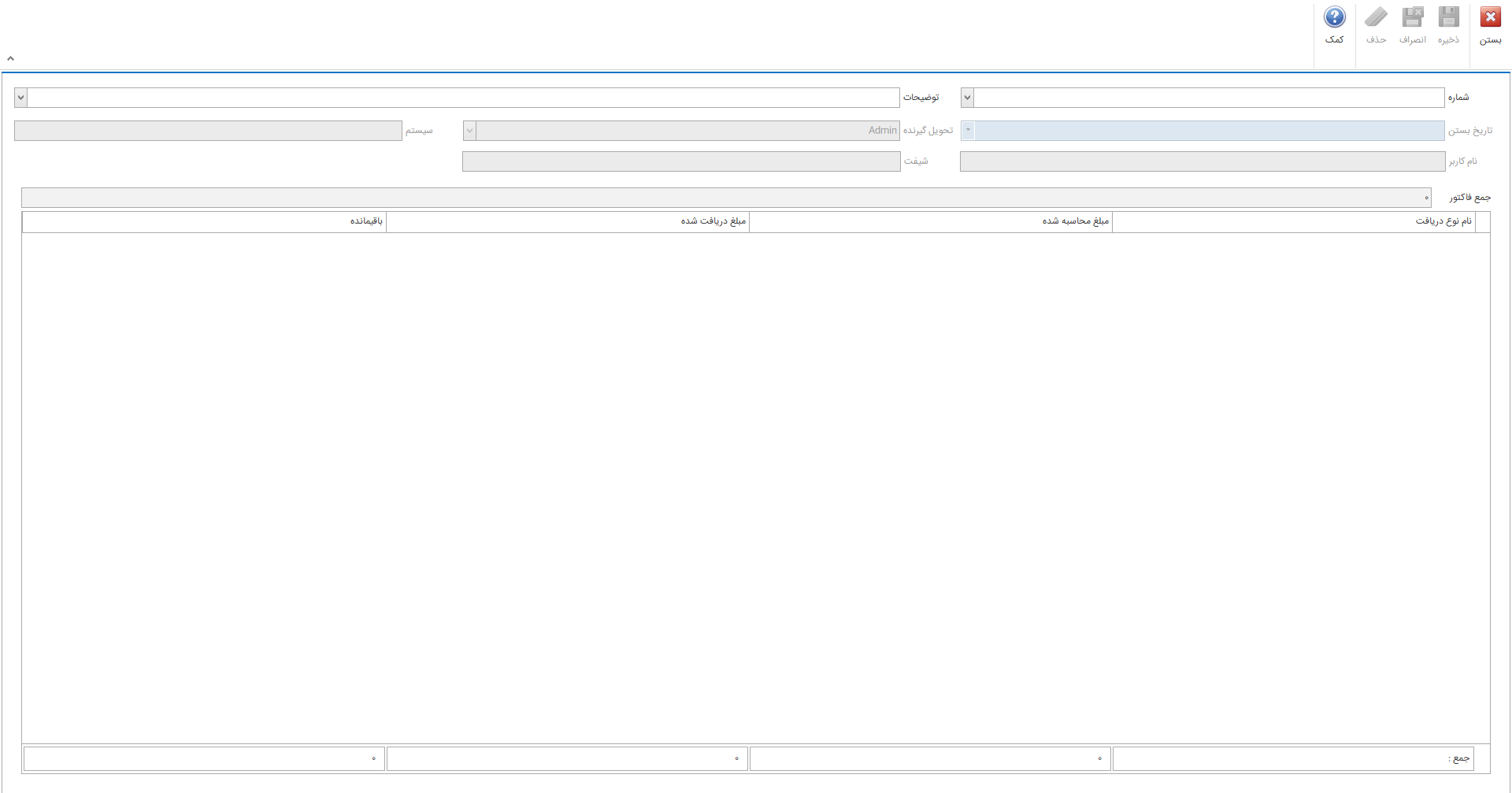Open کمک (Help) question mark icon
The width and height of the screenshot is (1512, 793).
click(x=1334, y=18)
